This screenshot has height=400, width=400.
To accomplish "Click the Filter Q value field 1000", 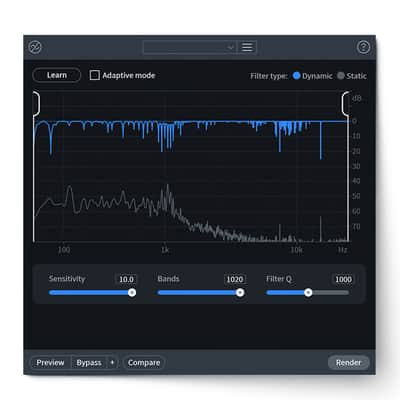I will pyautogui.click(x=343, y=279).
